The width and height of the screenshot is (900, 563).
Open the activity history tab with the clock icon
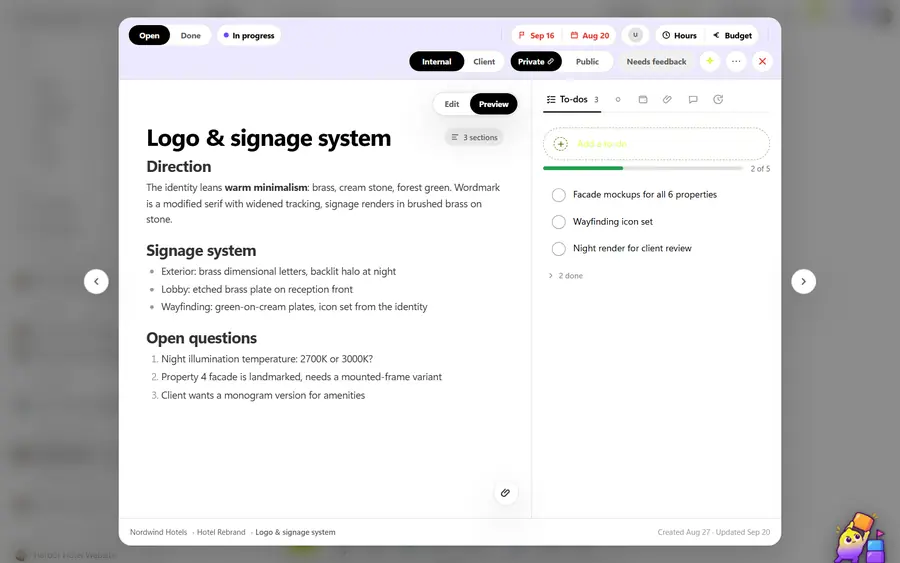pos(718,99)
